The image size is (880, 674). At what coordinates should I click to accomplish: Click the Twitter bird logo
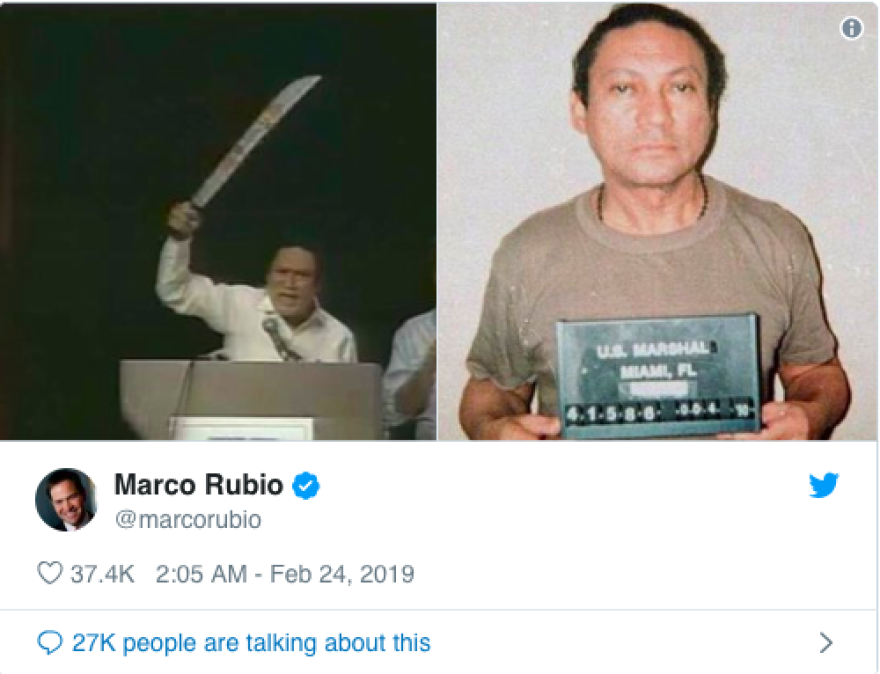point(823,485)
